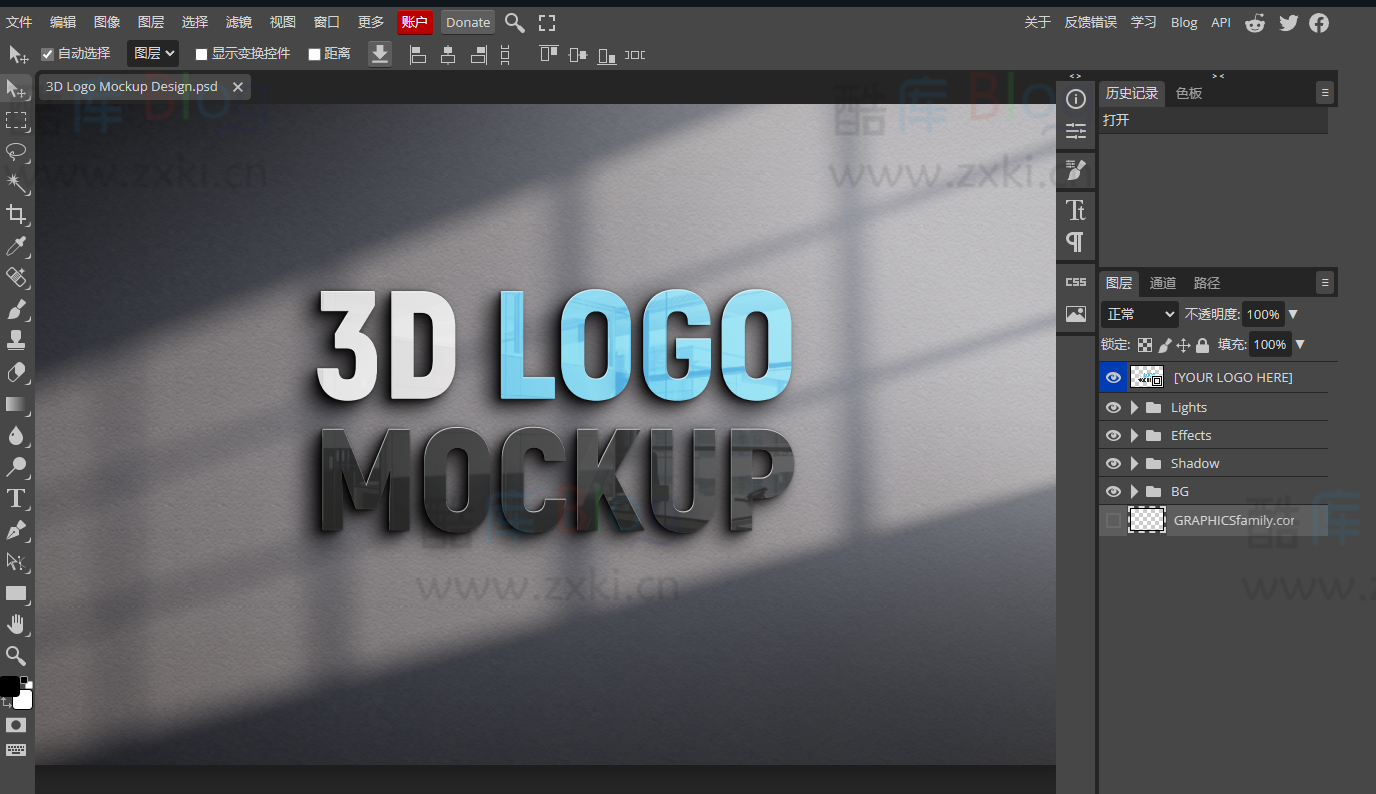Click the Donate button
The height and width of the screenshot is (794, 1376).
pos(467,21)
